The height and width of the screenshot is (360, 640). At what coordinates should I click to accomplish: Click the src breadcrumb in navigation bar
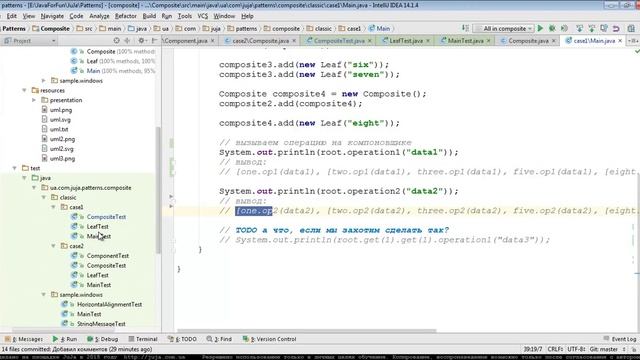click(84, 29)
